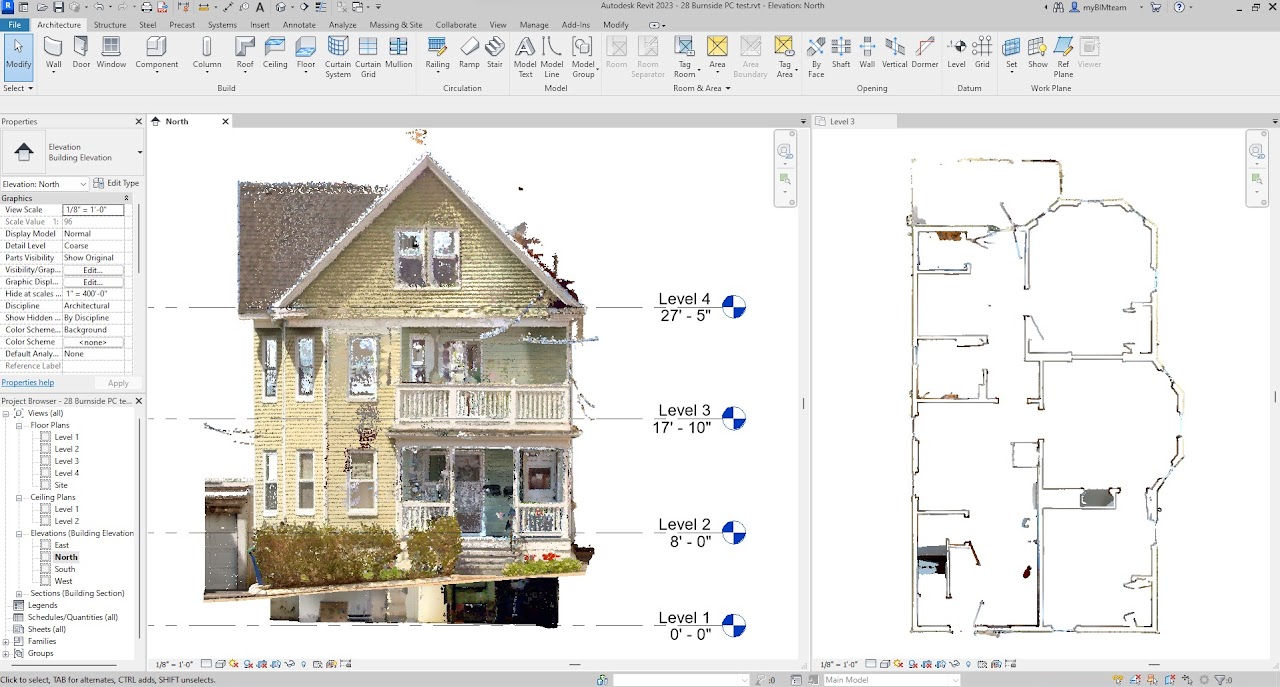The width and height of the screenshot is (1280, 687).
Task: Expand the Sections (Building Section) node
Action: [x=19, y=593]
